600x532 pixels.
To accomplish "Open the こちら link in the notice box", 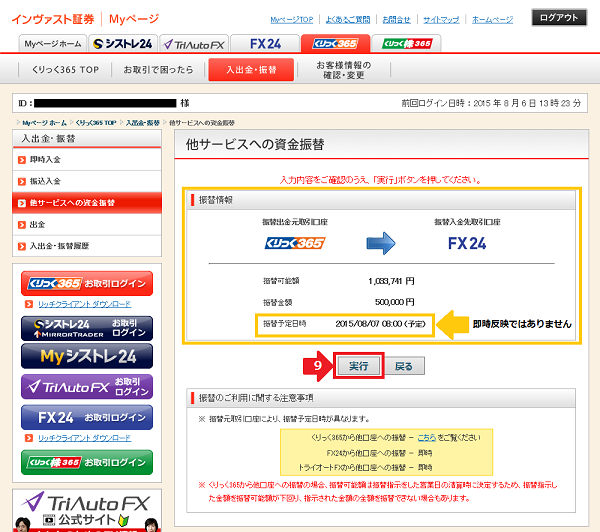I will [427, 437].
